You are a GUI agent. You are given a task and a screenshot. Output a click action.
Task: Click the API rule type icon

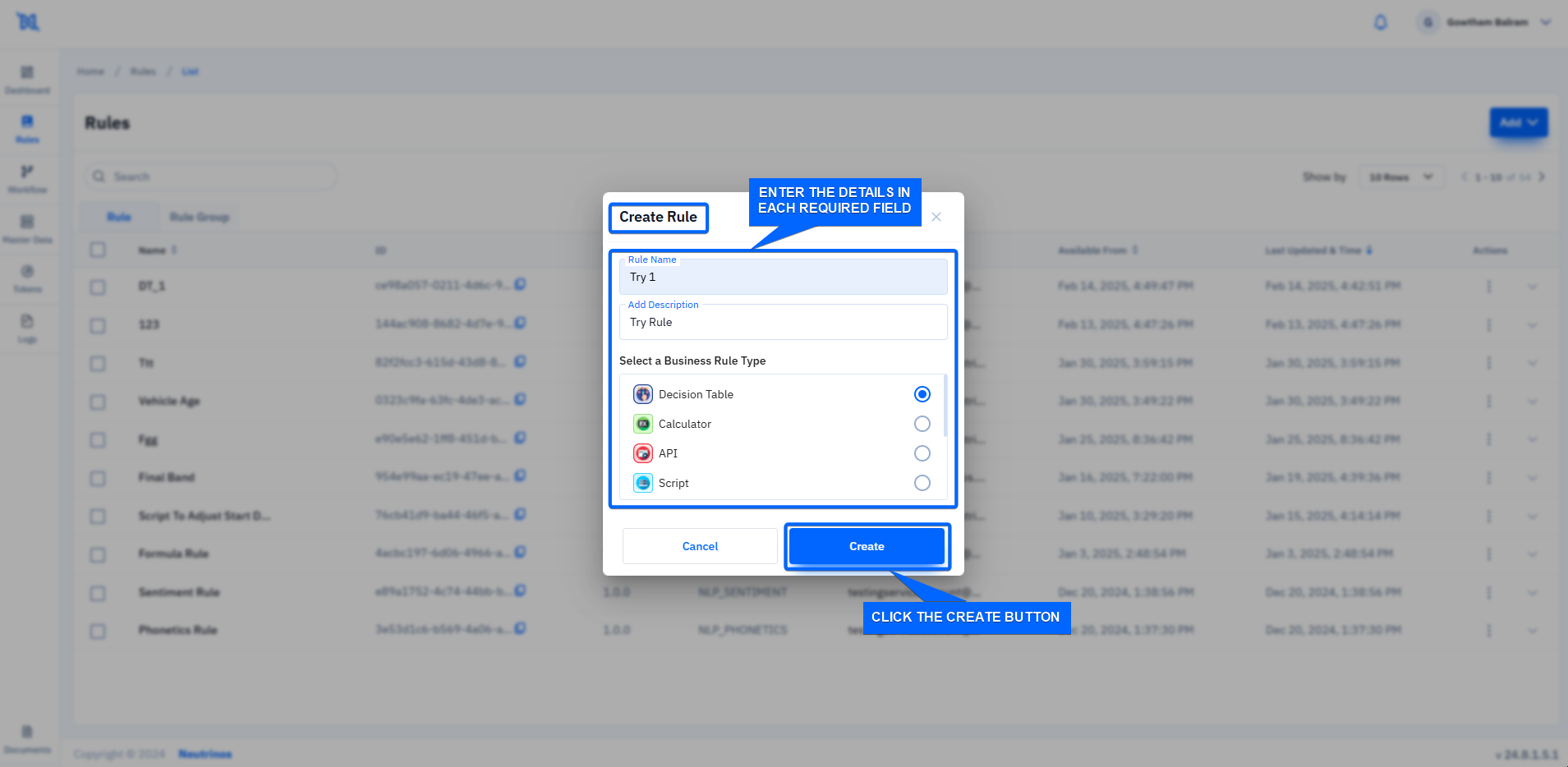643,453
